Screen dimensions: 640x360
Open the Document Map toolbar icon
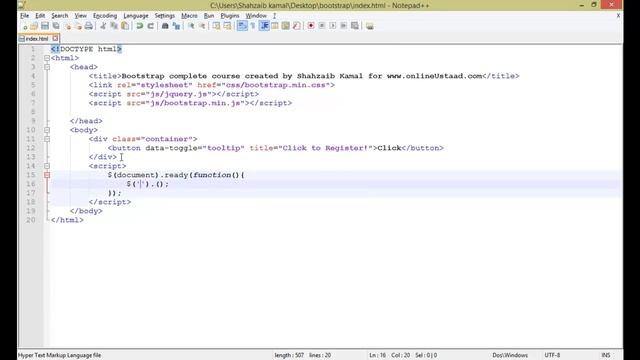tap(285, 26)
